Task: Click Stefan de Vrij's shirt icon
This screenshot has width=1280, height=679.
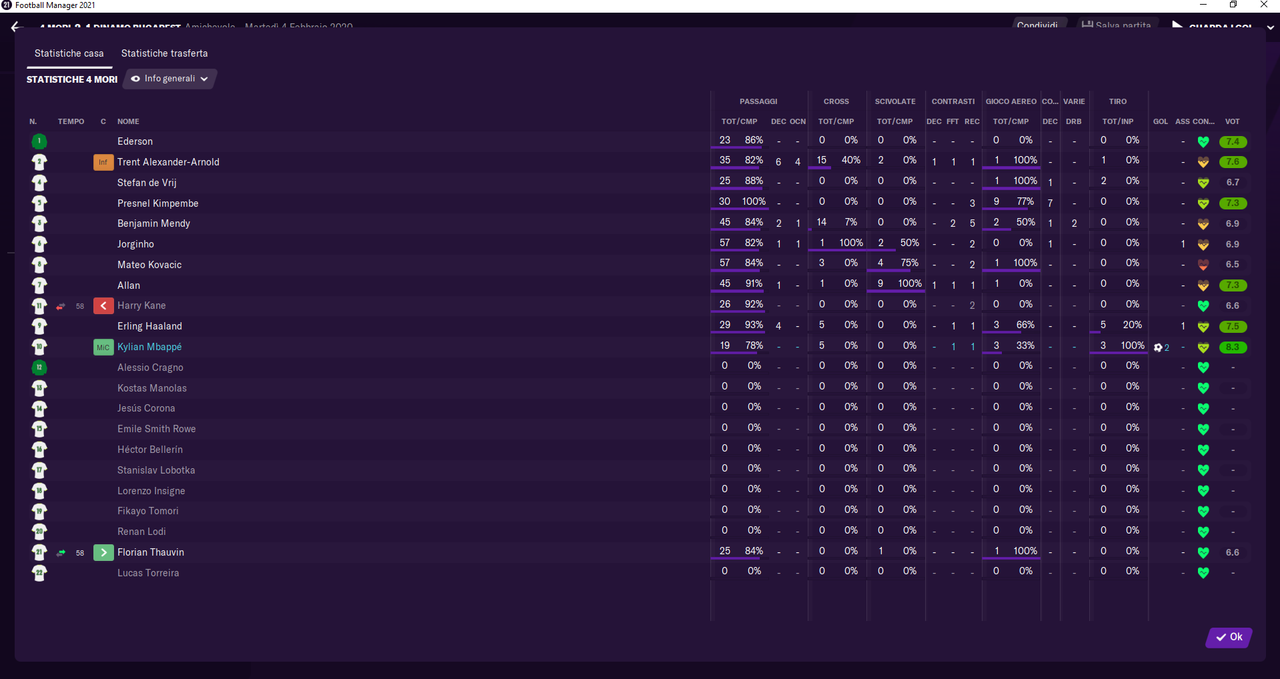Action: (x=39, y=182)
